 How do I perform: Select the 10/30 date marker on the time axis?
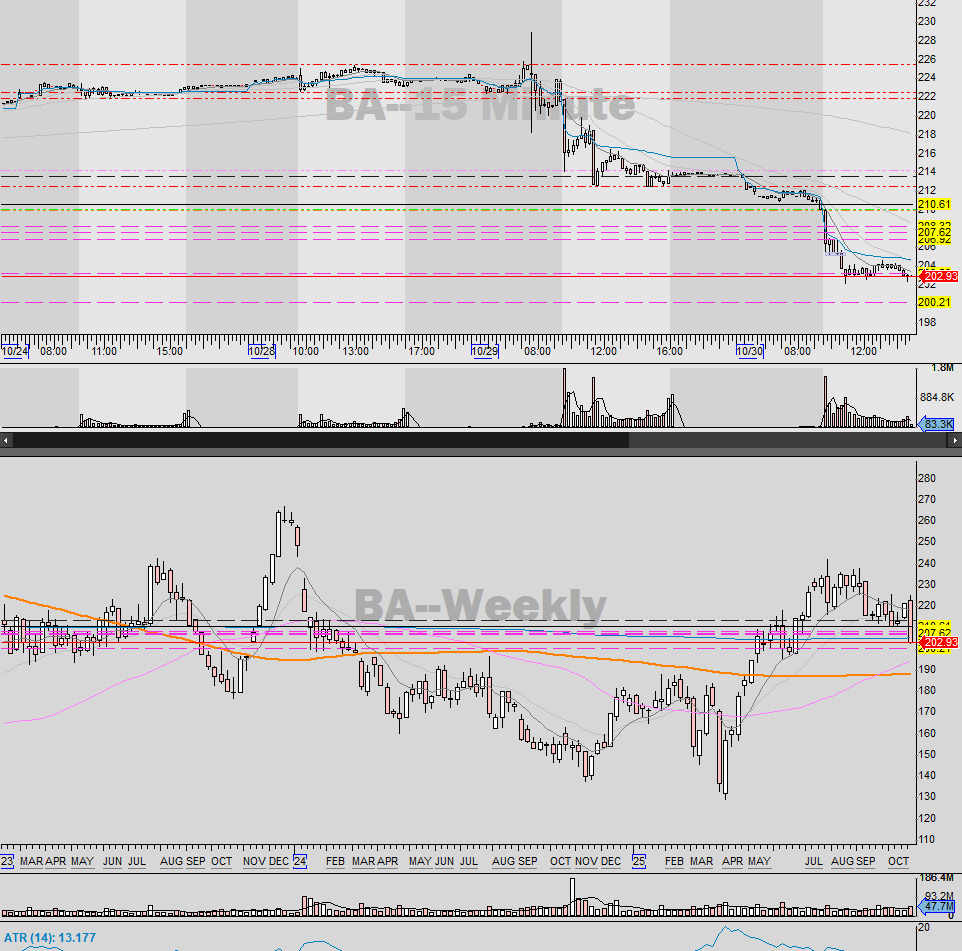(750, 351)
